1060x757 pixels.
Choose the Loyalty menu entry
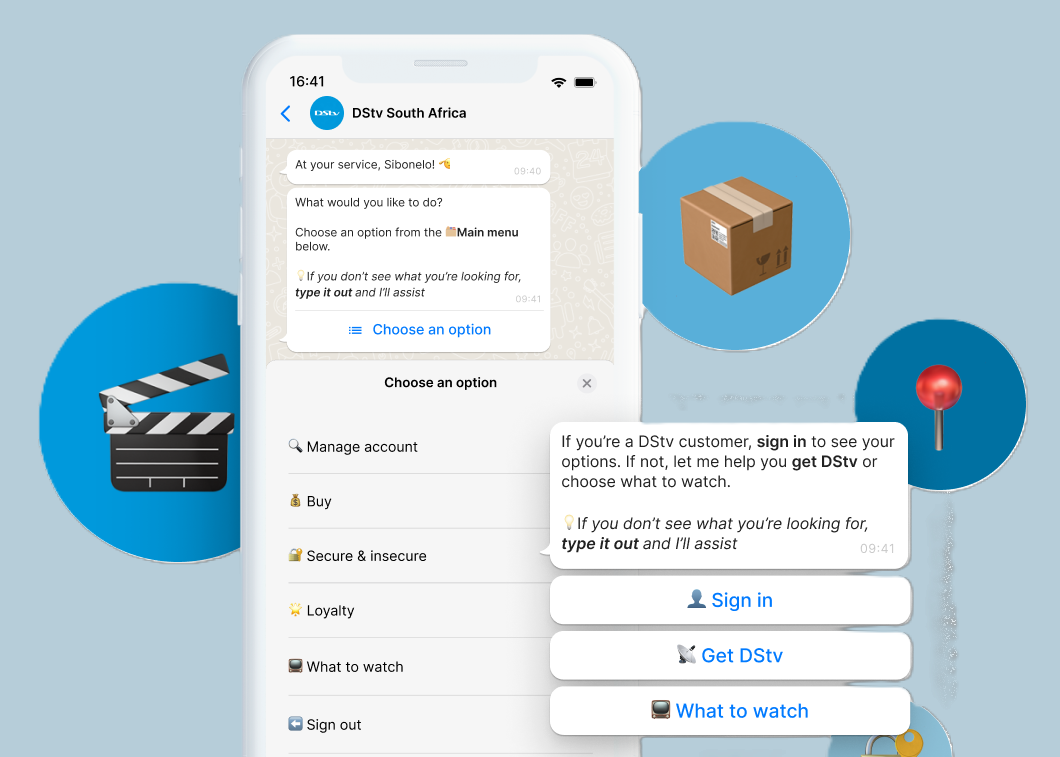(330, 611)
